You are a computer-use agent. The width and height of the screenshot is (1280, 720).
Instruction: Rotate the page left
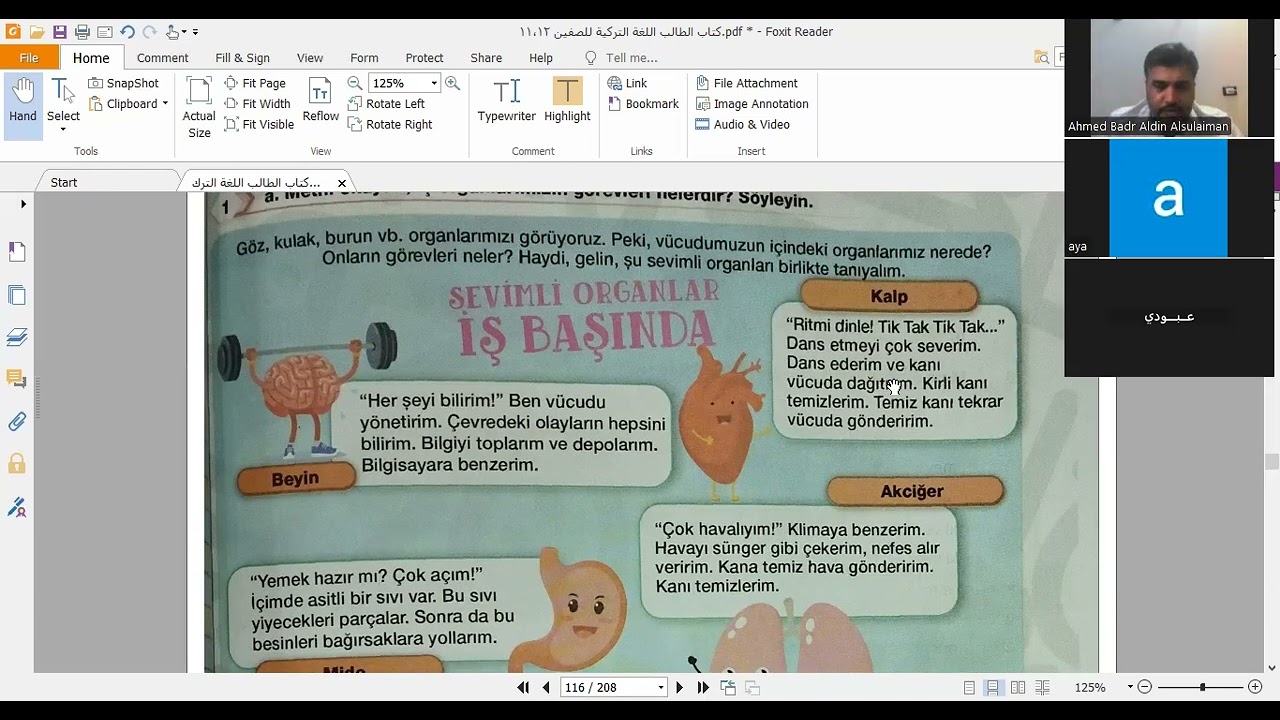[x=386, y=104]
